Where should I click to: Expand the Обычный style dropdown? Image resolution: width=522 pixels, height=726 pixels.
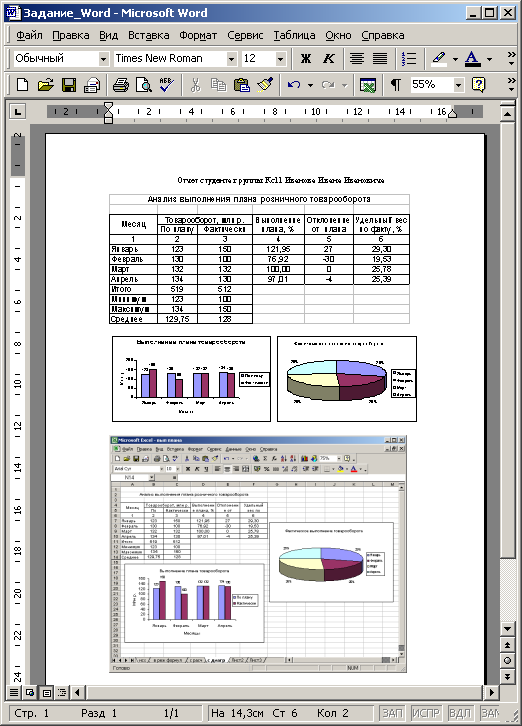pyautogui.click(x=103, y=59)
